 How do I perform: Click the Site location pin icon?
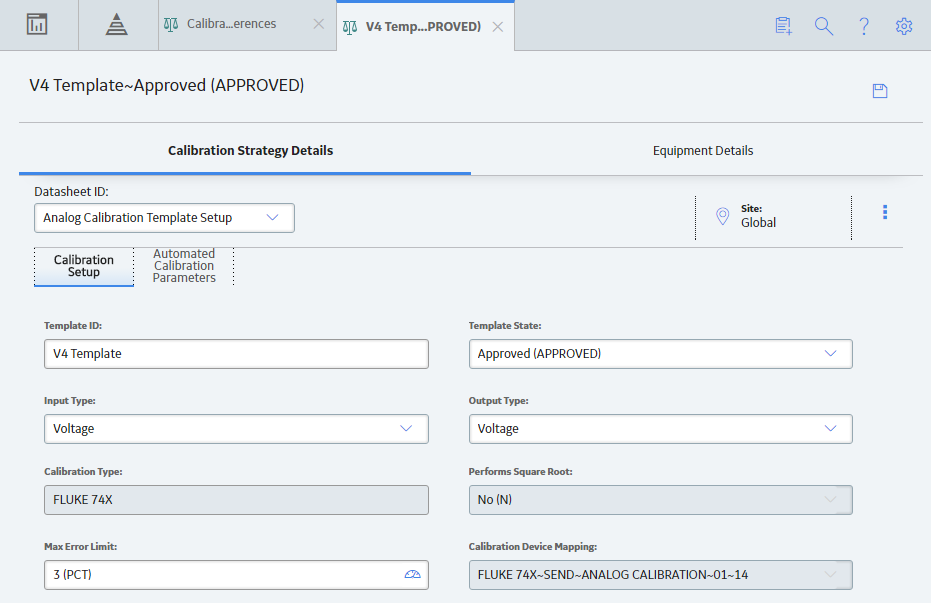(x=723, y=216)
